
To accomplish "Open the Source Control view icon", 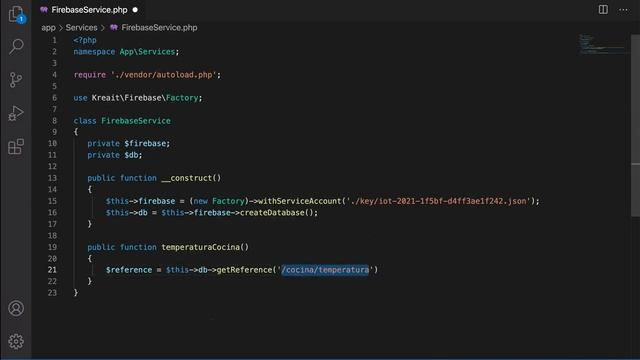I will point(16,80).
